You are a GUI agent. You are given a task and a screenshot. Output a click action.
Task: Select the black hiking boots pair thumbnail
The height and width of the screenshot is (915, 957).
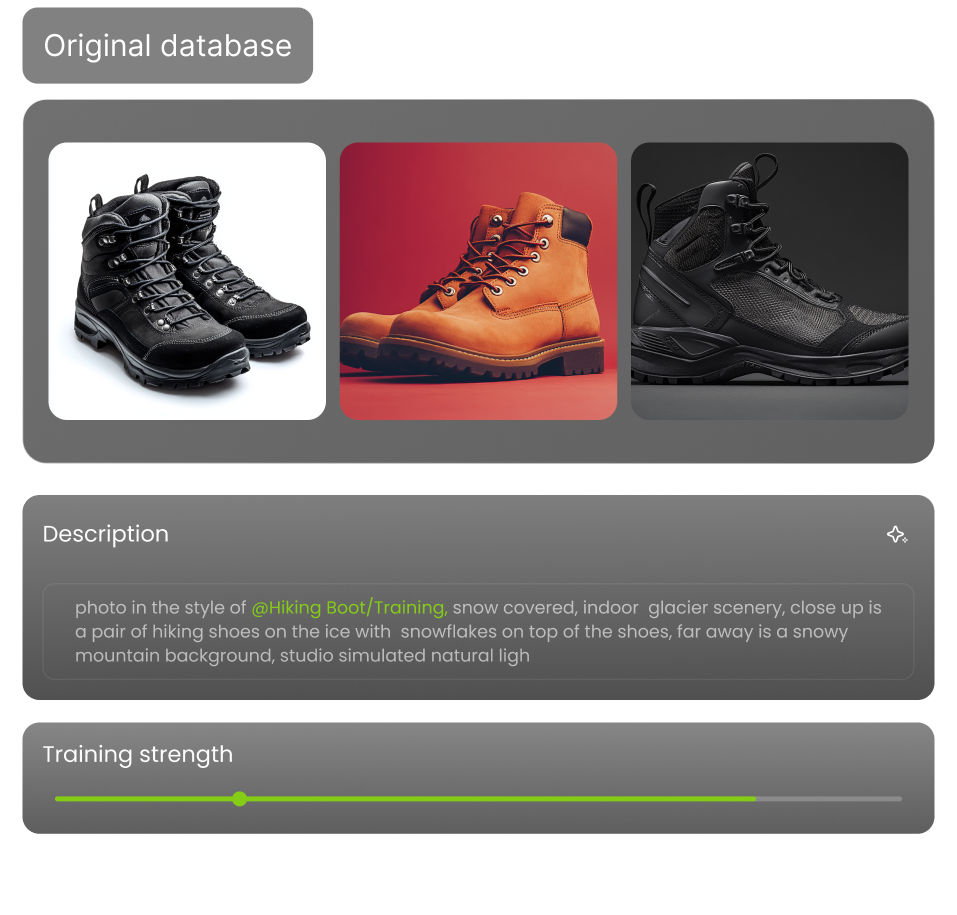tap(187, 281)
